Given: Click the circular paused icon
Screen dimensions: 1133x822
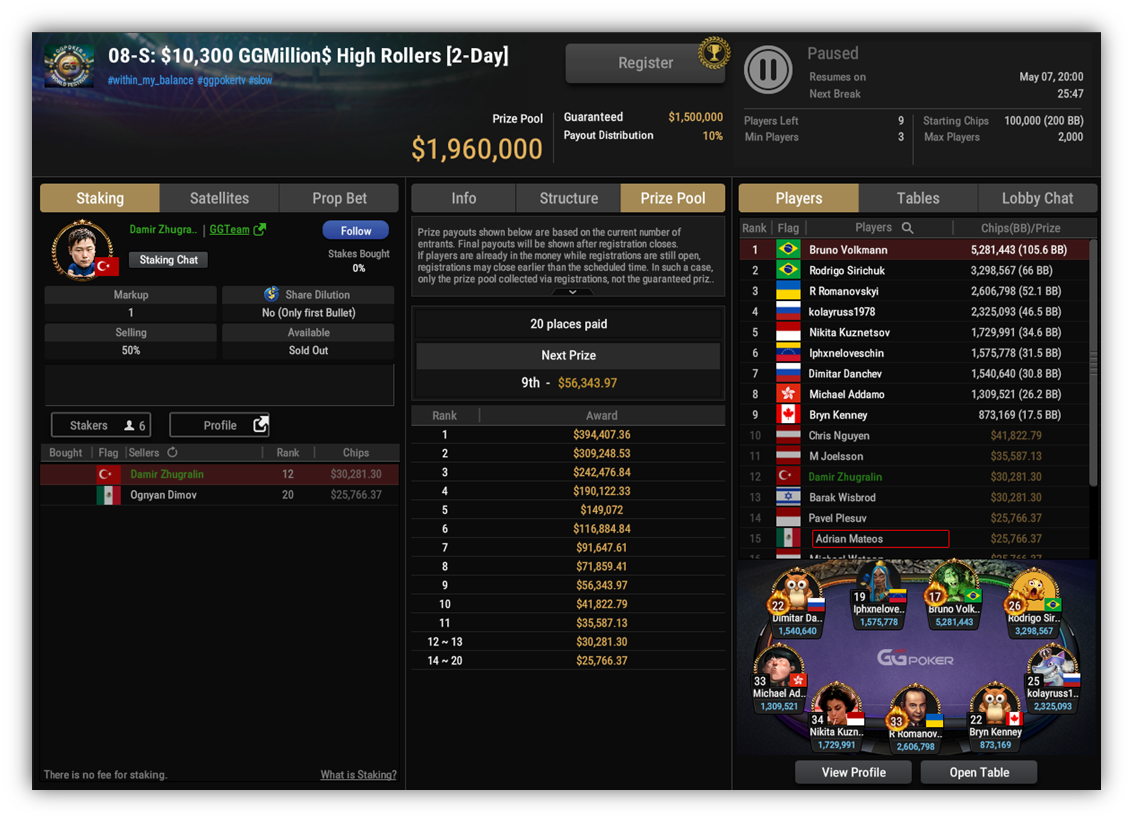Looking at the screenshot, I should [x=767, y=69].
